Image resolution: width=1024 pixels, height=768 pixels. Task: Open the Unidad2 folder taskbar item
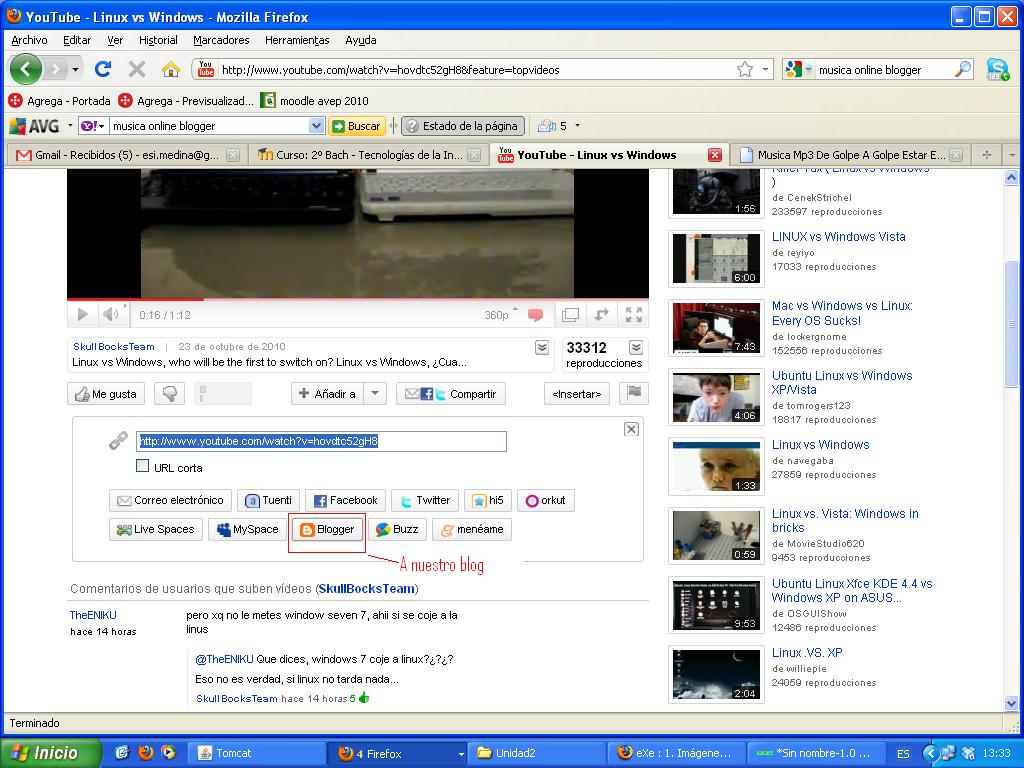click(536, 753)
